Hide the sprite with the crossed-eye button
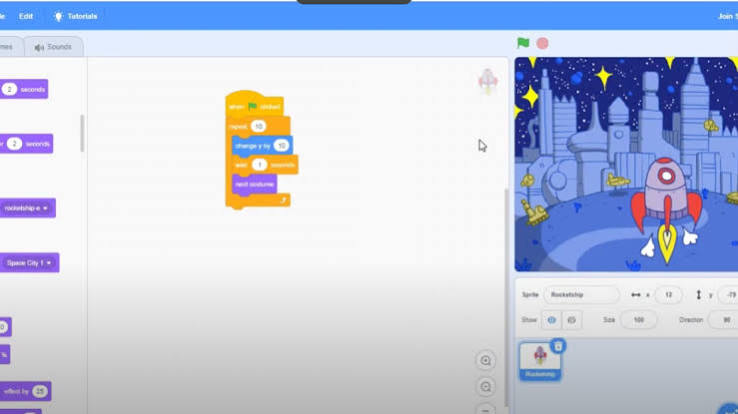The height and width of the screenshot is (414, 738). pyautogui.click(x=571, y=320)
